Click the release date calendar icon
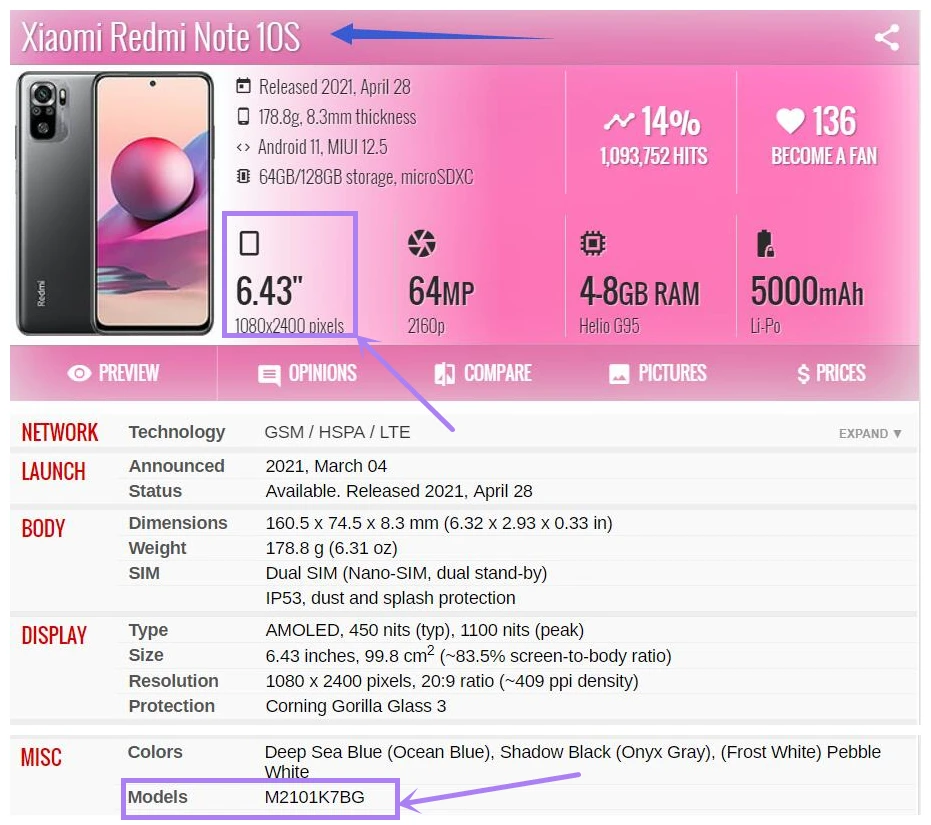Screen dimensions: 931x825 243,86
